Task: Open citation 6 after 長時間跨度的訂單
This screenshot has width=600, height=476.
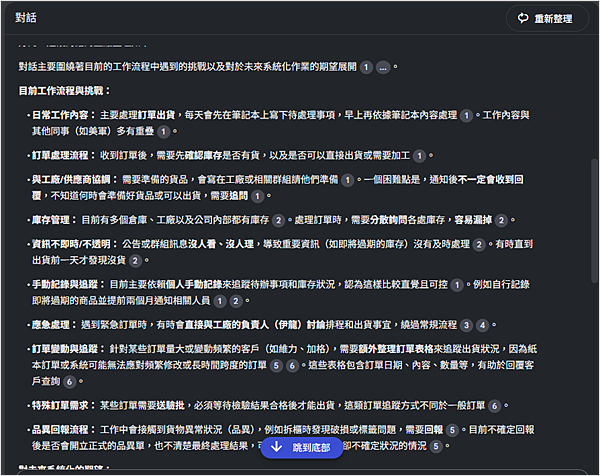Action: click(x=292, y=366)
